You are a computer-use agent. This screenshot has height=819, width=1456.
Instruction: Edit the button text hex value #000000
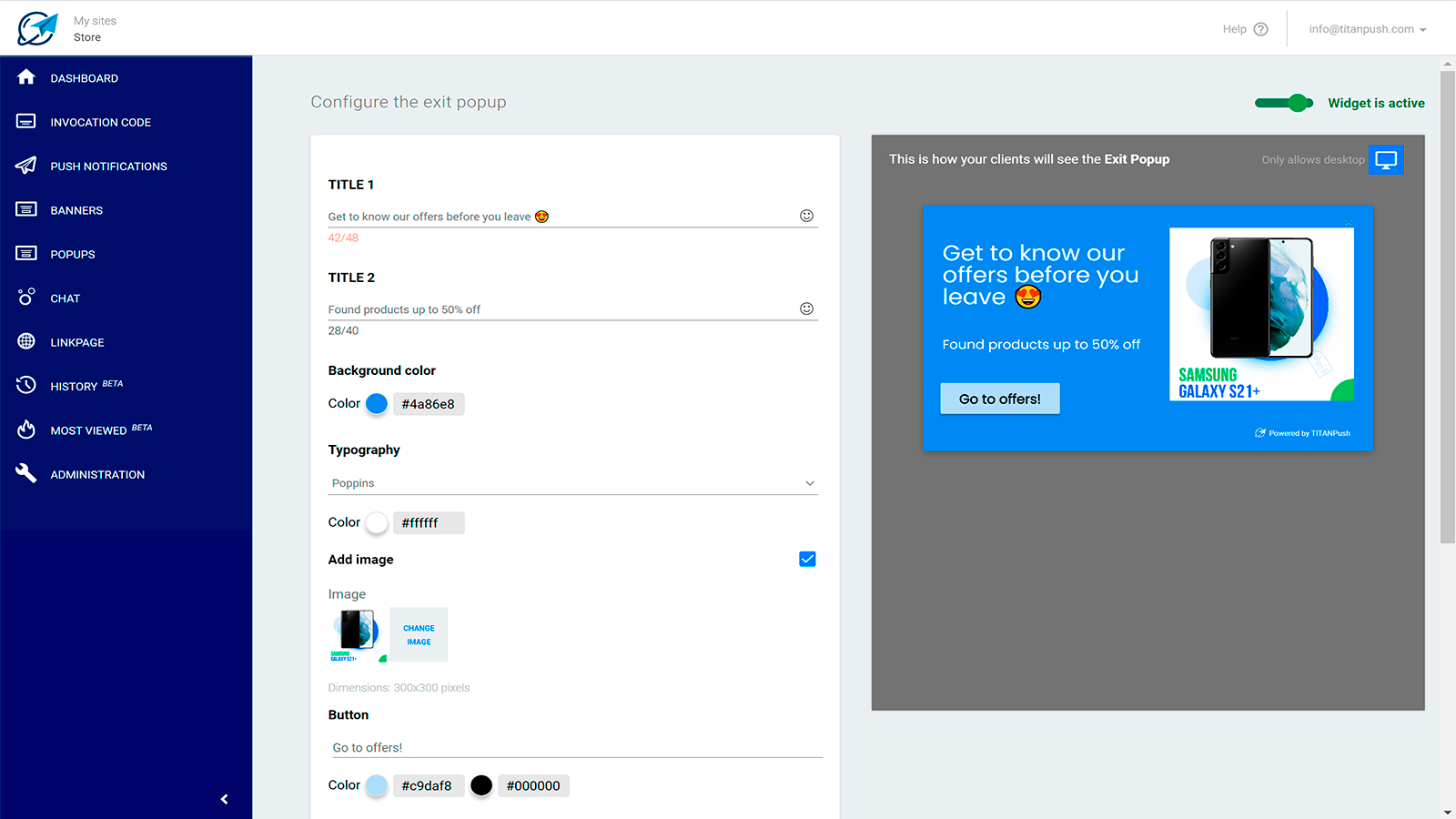[533, 785]
